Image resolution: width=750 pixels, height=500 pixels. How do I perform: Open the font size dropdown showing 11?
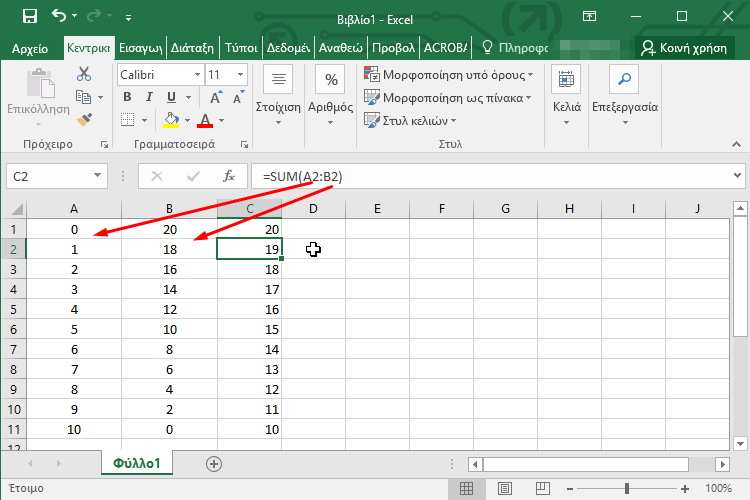tap(241, 75)
